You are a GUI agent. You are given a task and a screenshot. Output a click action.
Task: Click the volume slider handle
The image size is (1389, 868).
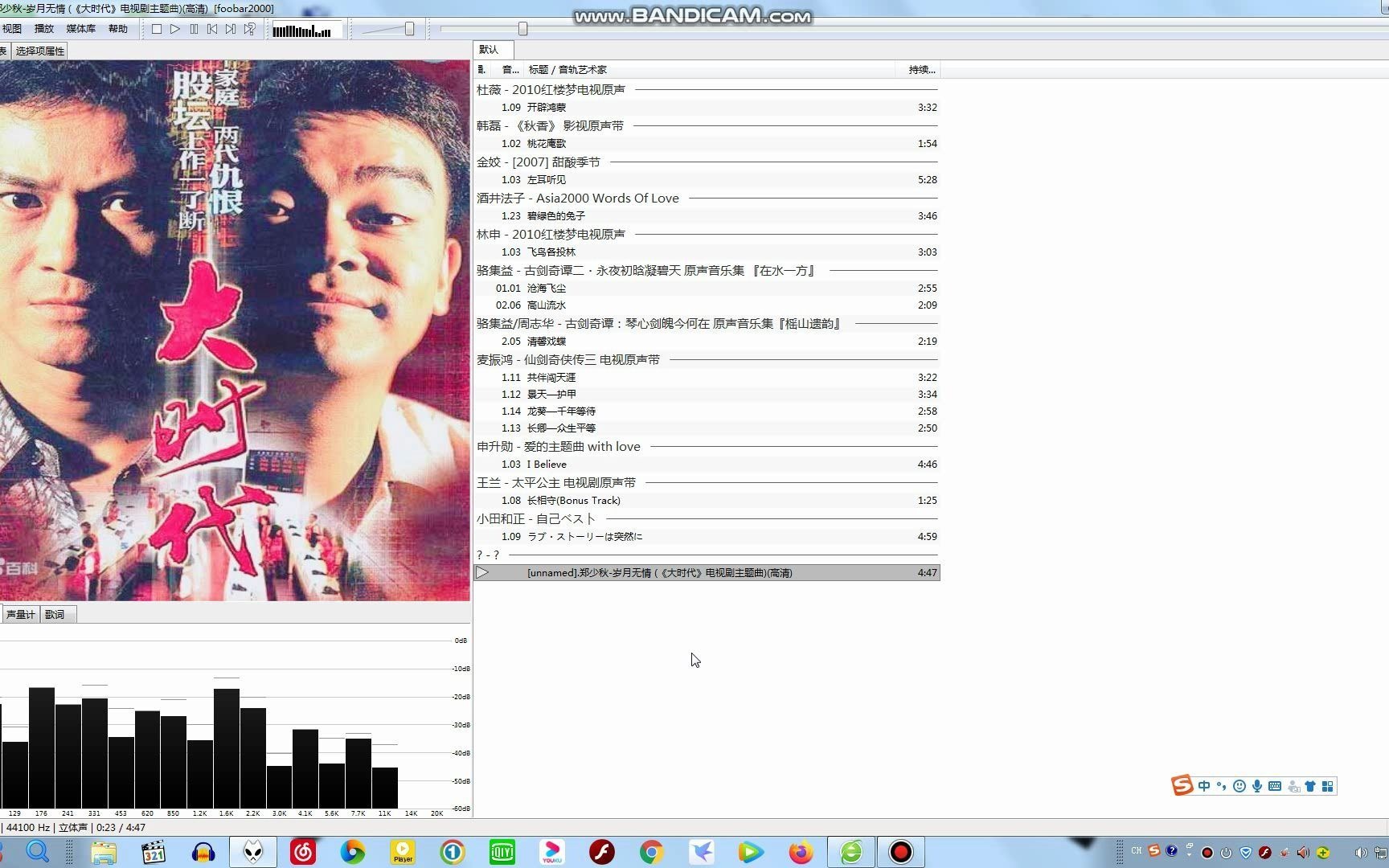click(409, 29)
